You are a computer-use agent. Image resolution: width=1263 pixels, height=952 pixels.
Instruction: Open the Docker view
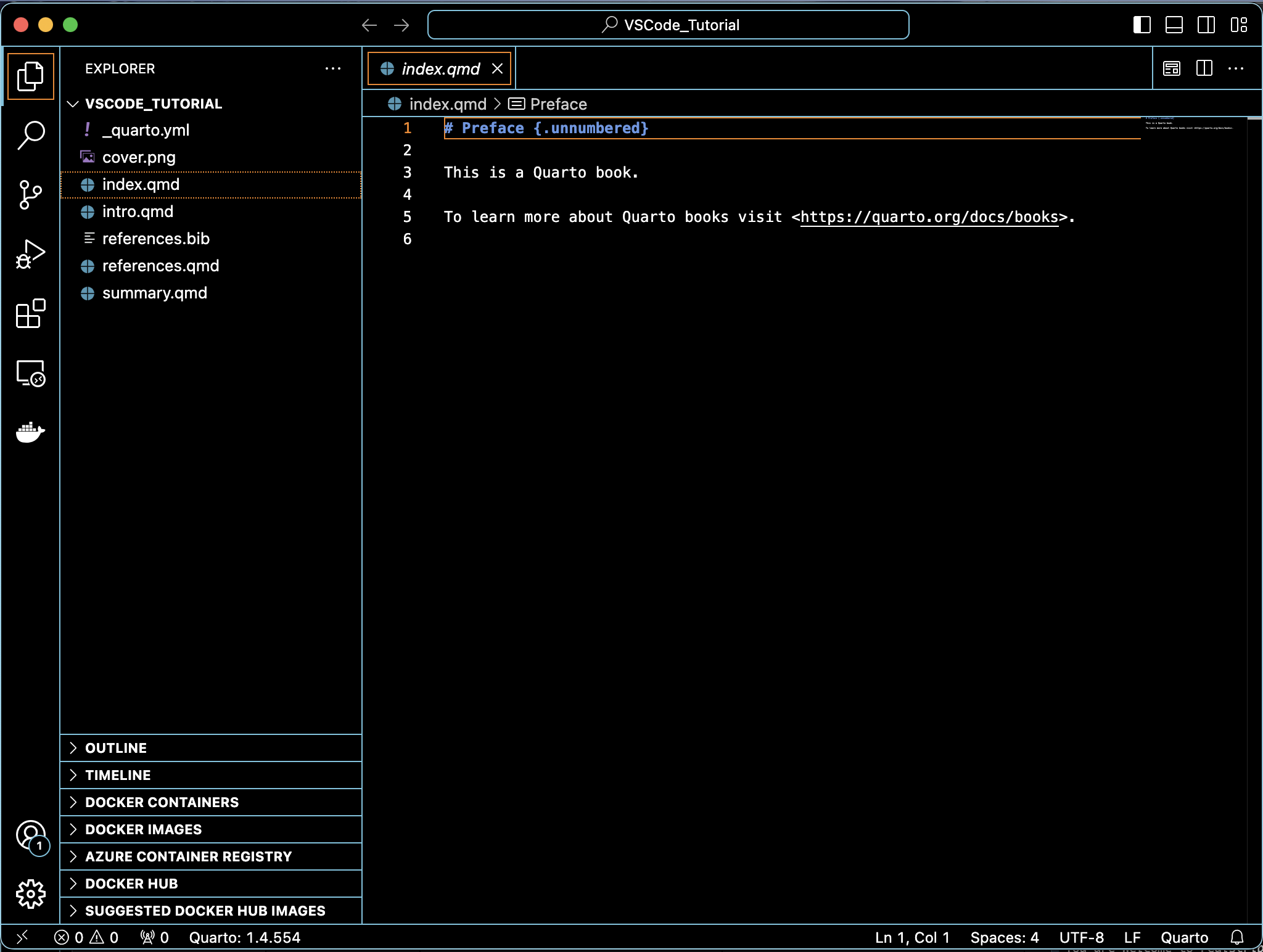30,432
